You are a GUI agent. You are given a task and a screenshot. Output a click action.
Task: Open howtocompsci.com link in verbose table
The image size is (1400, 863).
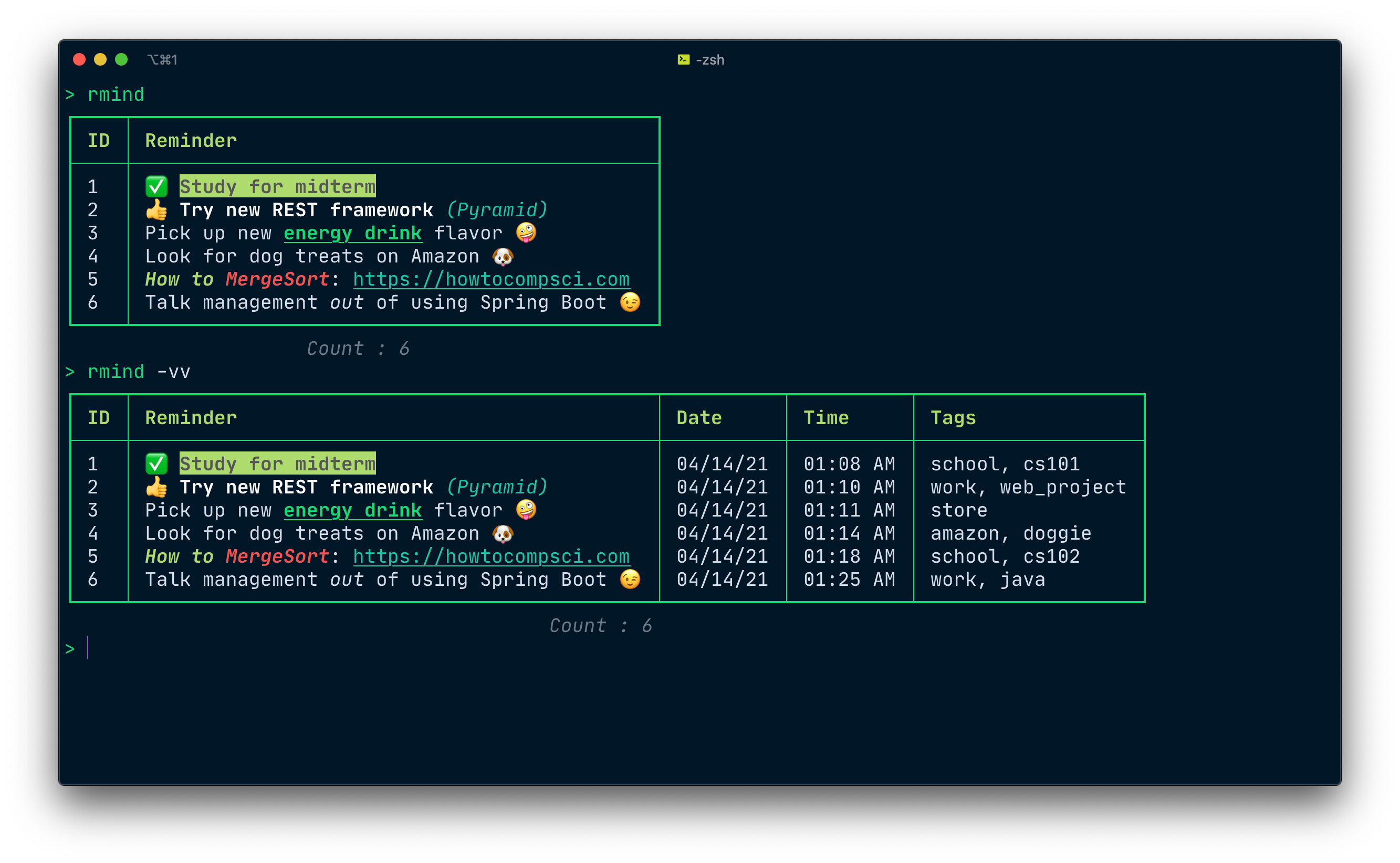pyautogui.click(x=491, y=556)
